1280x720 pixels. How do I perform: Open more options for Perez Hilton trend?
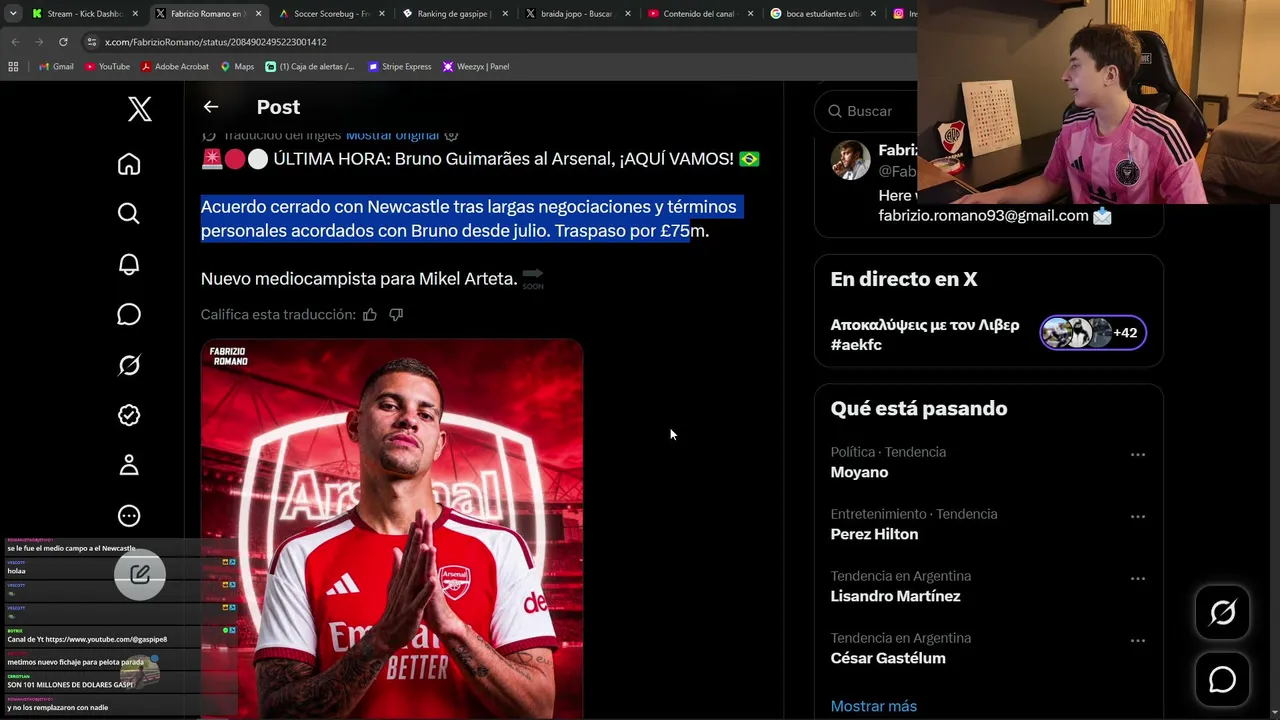coord(1138,516)
